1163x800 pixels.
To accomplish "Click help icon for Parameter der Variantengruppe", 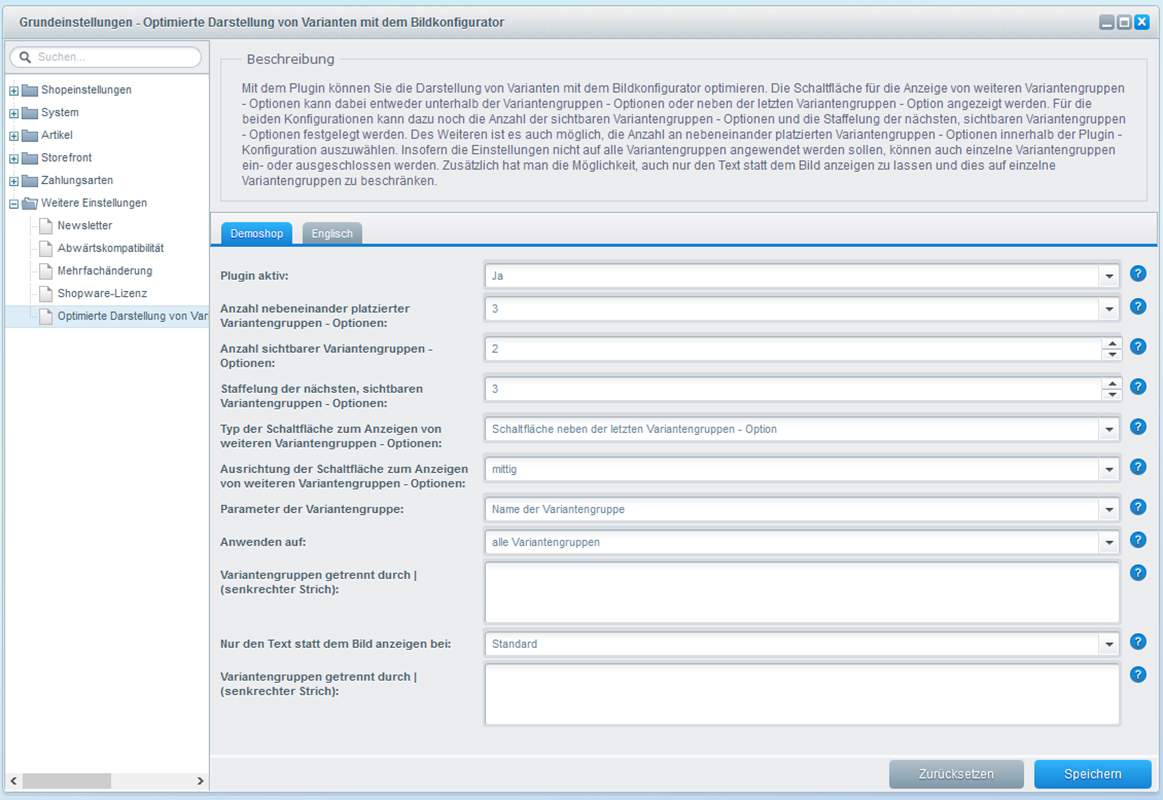I will pyautogui.click(x=1138, y=507).
